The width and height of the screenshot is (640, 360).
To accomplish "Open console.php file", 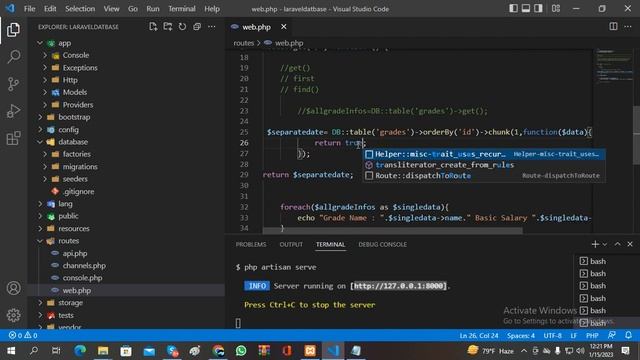I will click(x=127, y=278).
